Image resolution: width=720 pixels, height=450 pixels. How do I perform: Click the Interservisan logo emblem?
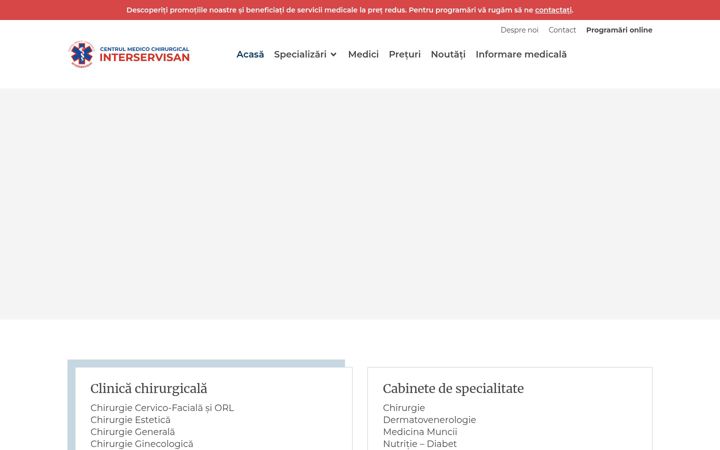tap(82, 54)
